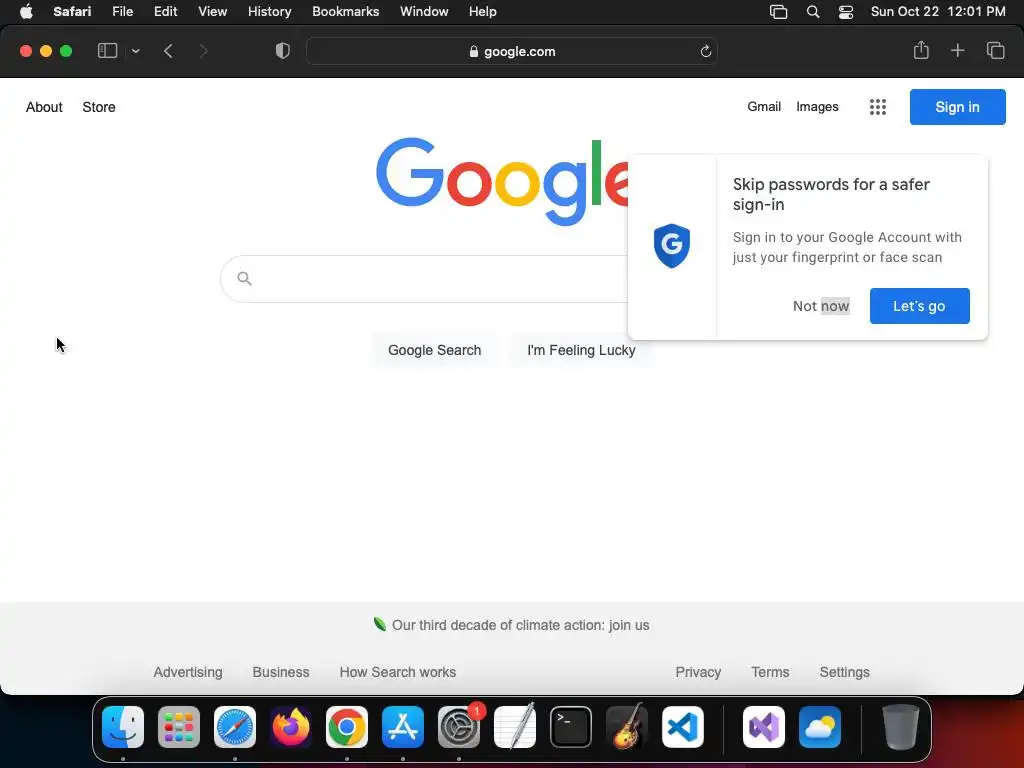The width and height of the screenshot is (1024, 768).
Task: Open the About link
Action: (x=44, y=107)
